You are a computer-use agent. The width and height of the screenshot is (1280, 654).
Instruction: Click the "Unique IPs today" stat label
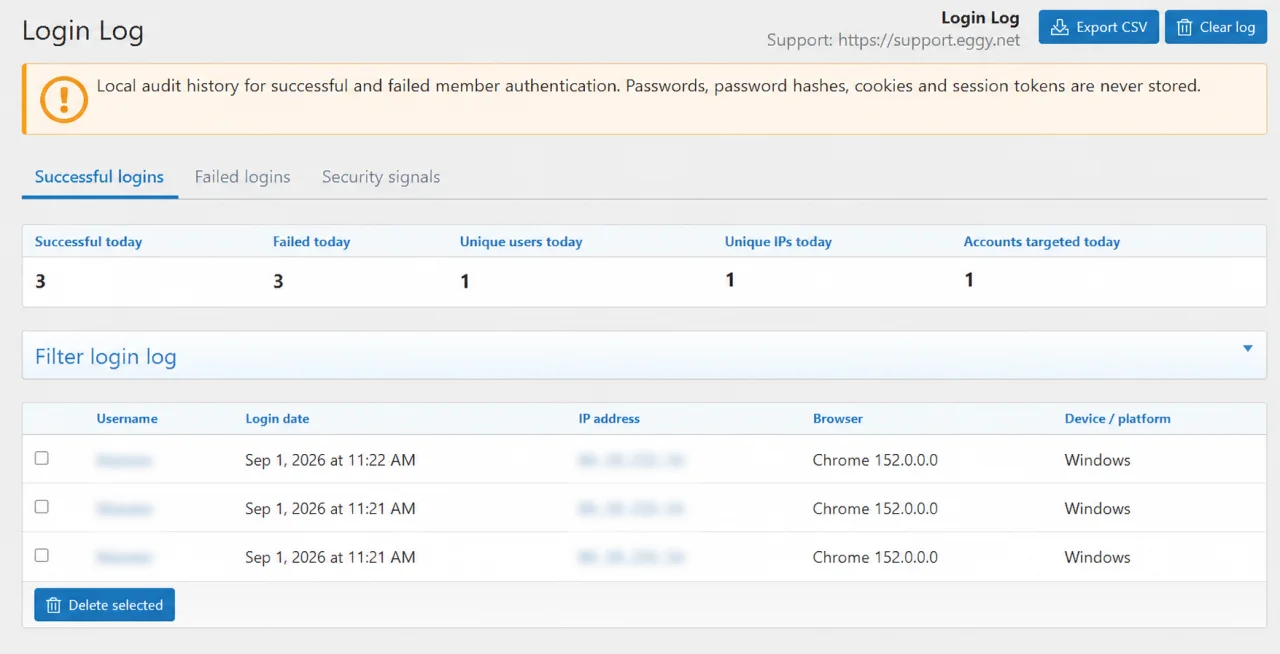(778, 242)
